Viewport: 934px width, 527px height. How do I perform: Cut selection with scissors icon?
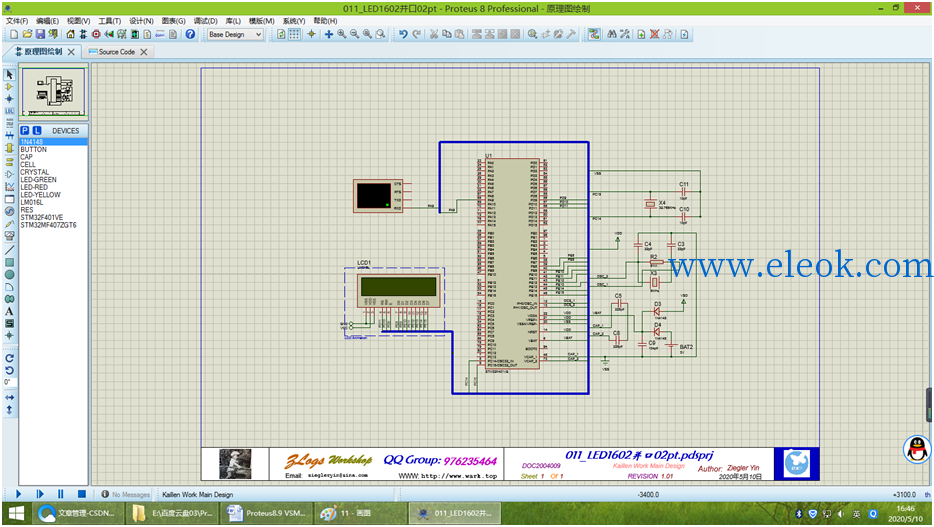pos(434,35)
